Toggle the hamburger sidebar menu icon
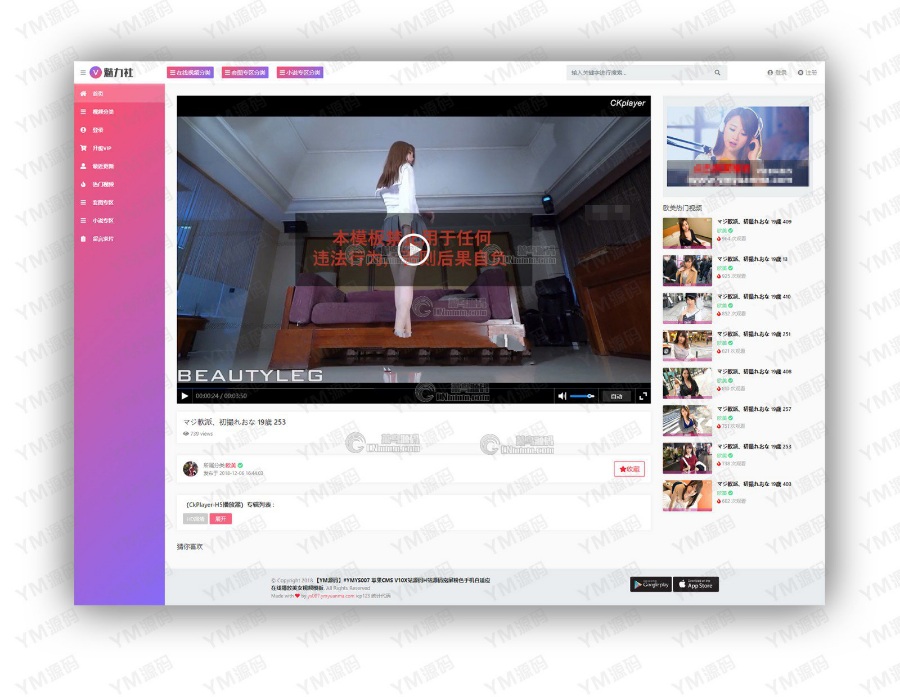 (83, 72)
